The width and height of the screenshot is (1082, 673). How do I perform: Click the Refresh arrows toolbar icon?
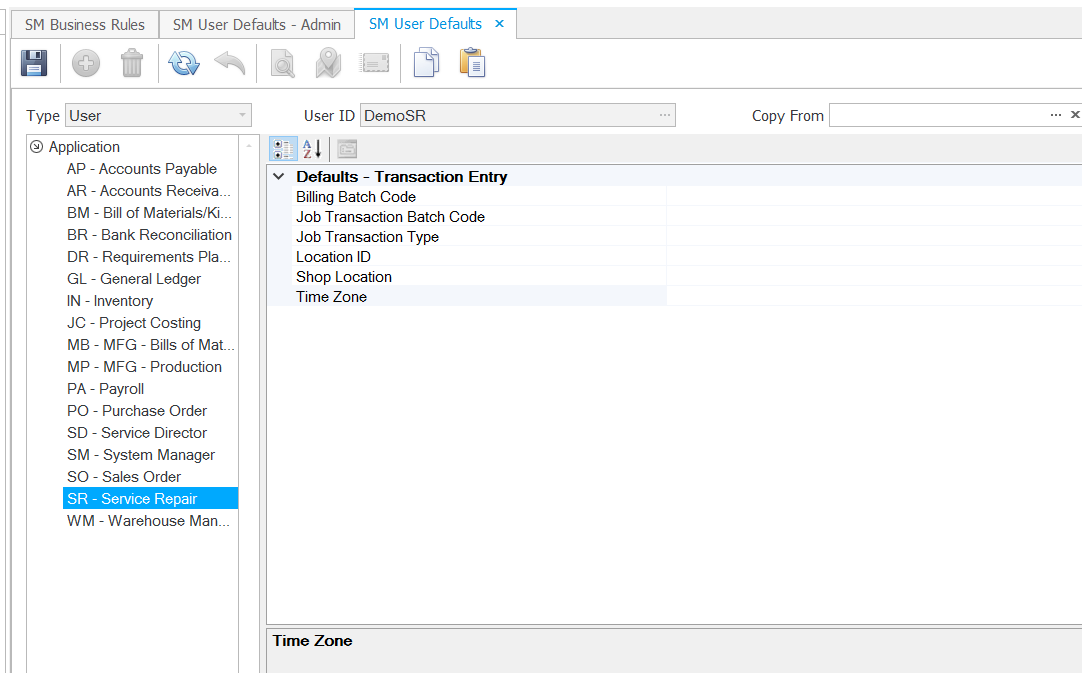(x=184, y=64)
